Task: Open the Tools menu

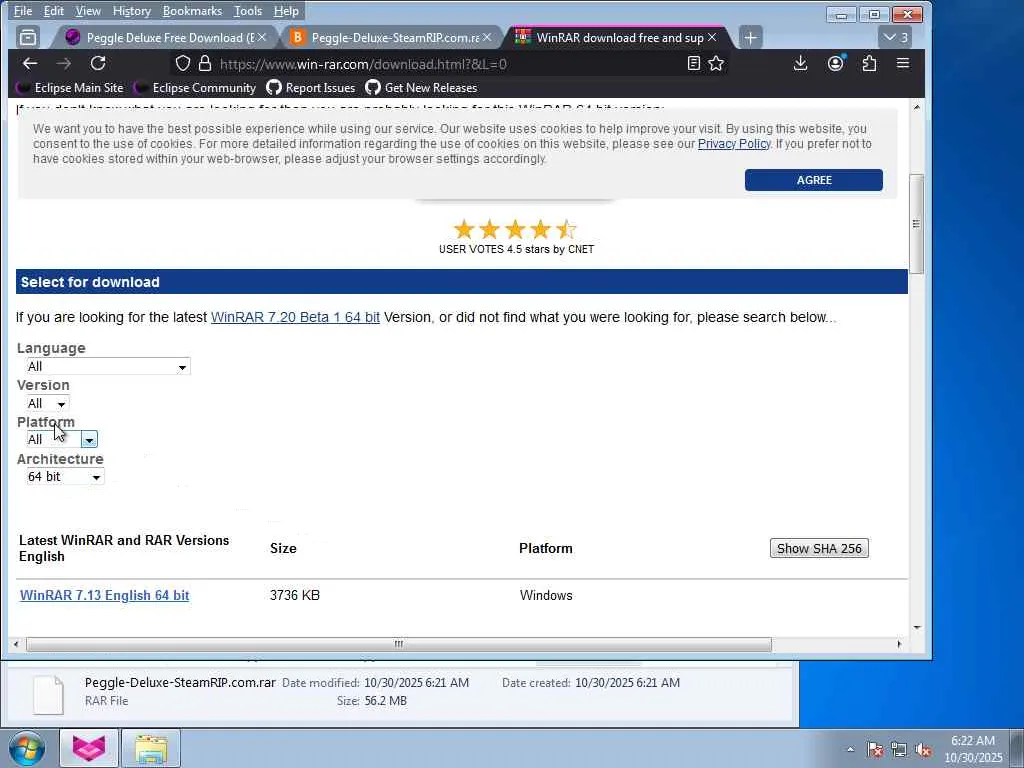Action: pos(248,11)
